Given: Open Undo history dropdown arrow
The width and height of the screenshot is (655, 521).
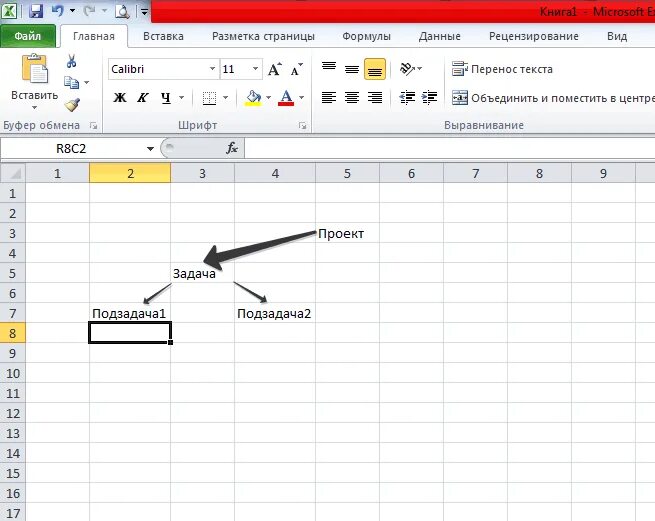Looking at the screenshot, I should click(72, 11).
